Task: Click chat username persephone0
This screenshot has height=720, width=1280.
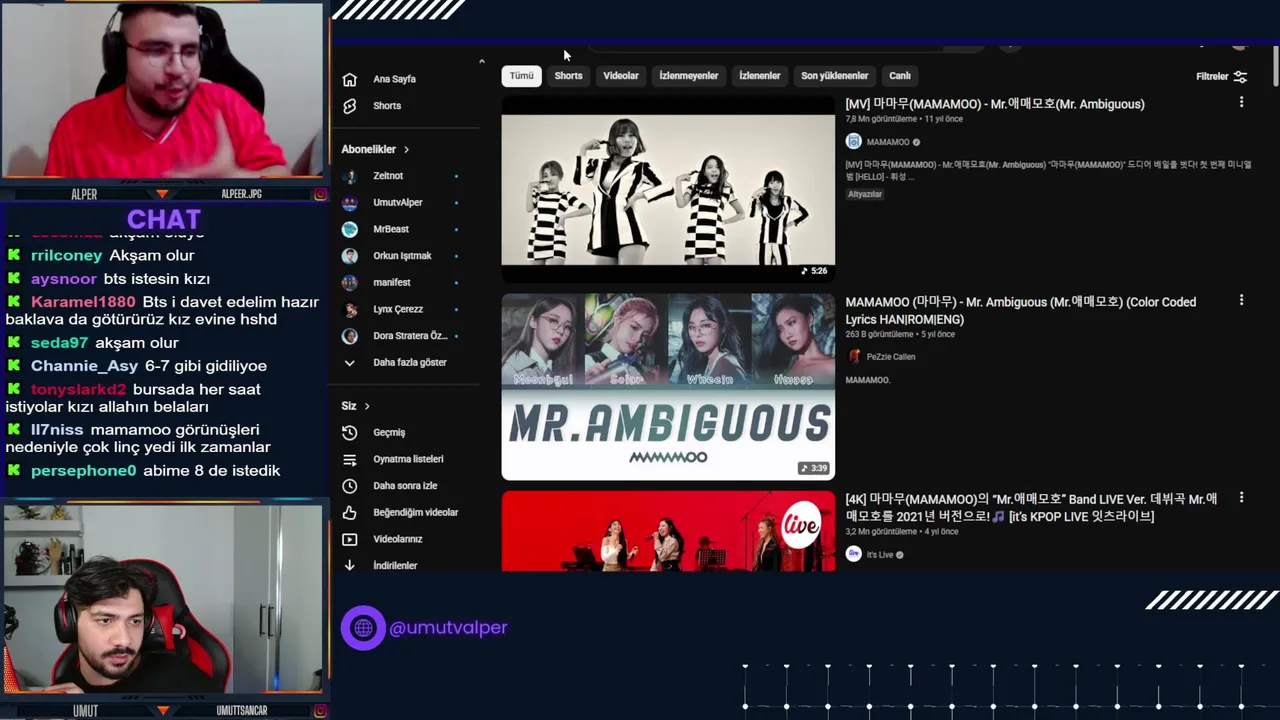Action: tap(83, 471)
